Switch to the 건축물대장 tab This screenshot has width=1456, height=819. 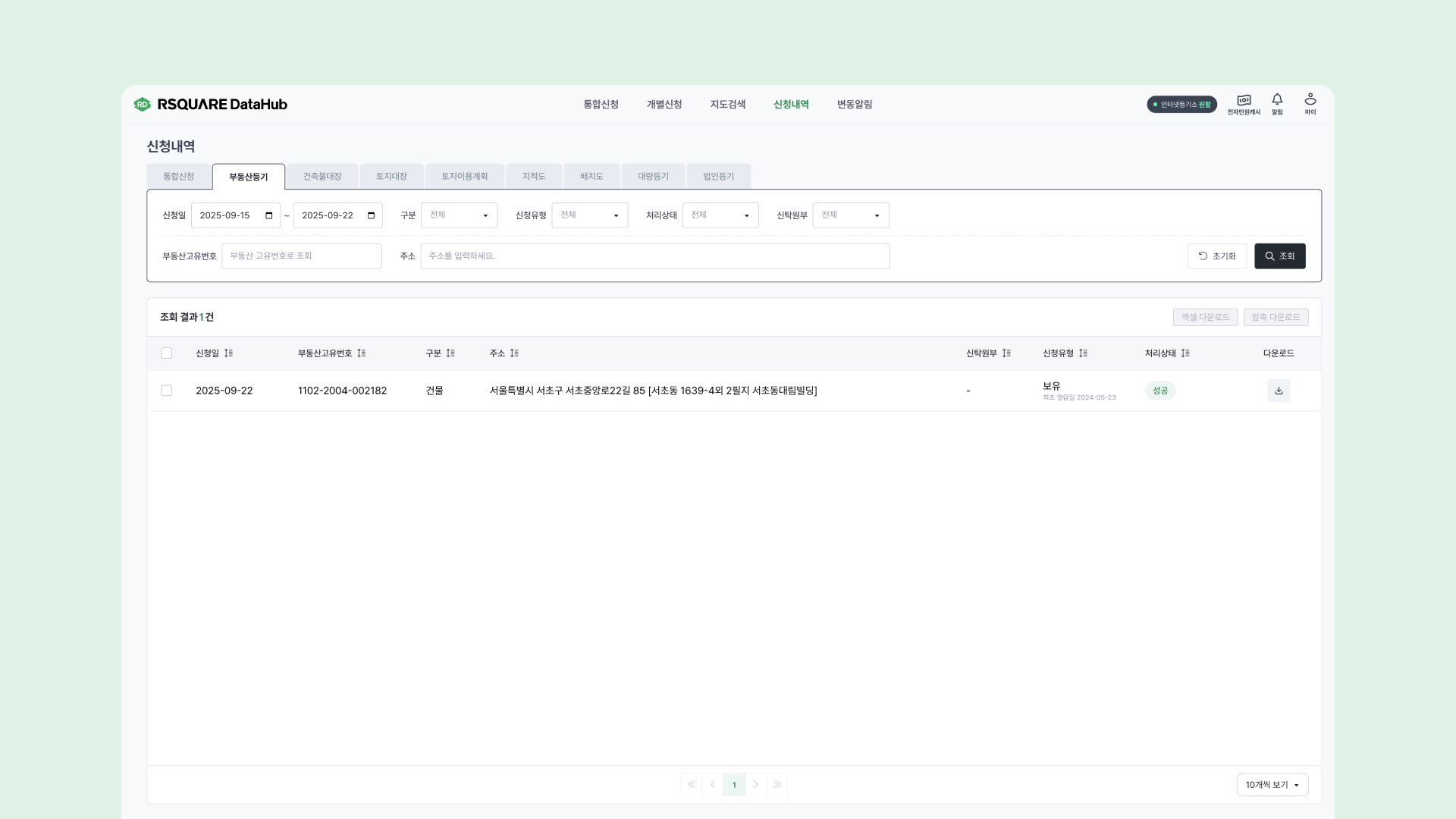[322, 177]
